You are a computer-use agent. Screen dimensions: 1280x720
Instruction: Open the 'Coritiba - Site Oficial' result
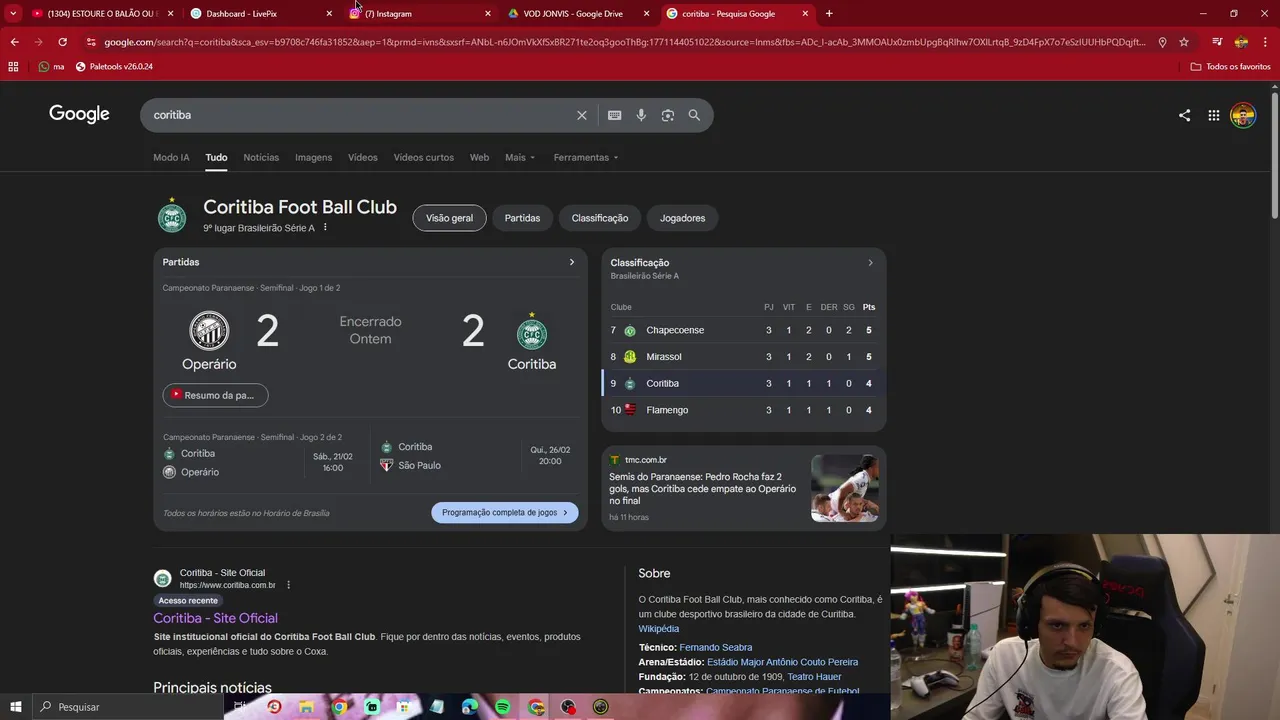[x=215, y=618]
